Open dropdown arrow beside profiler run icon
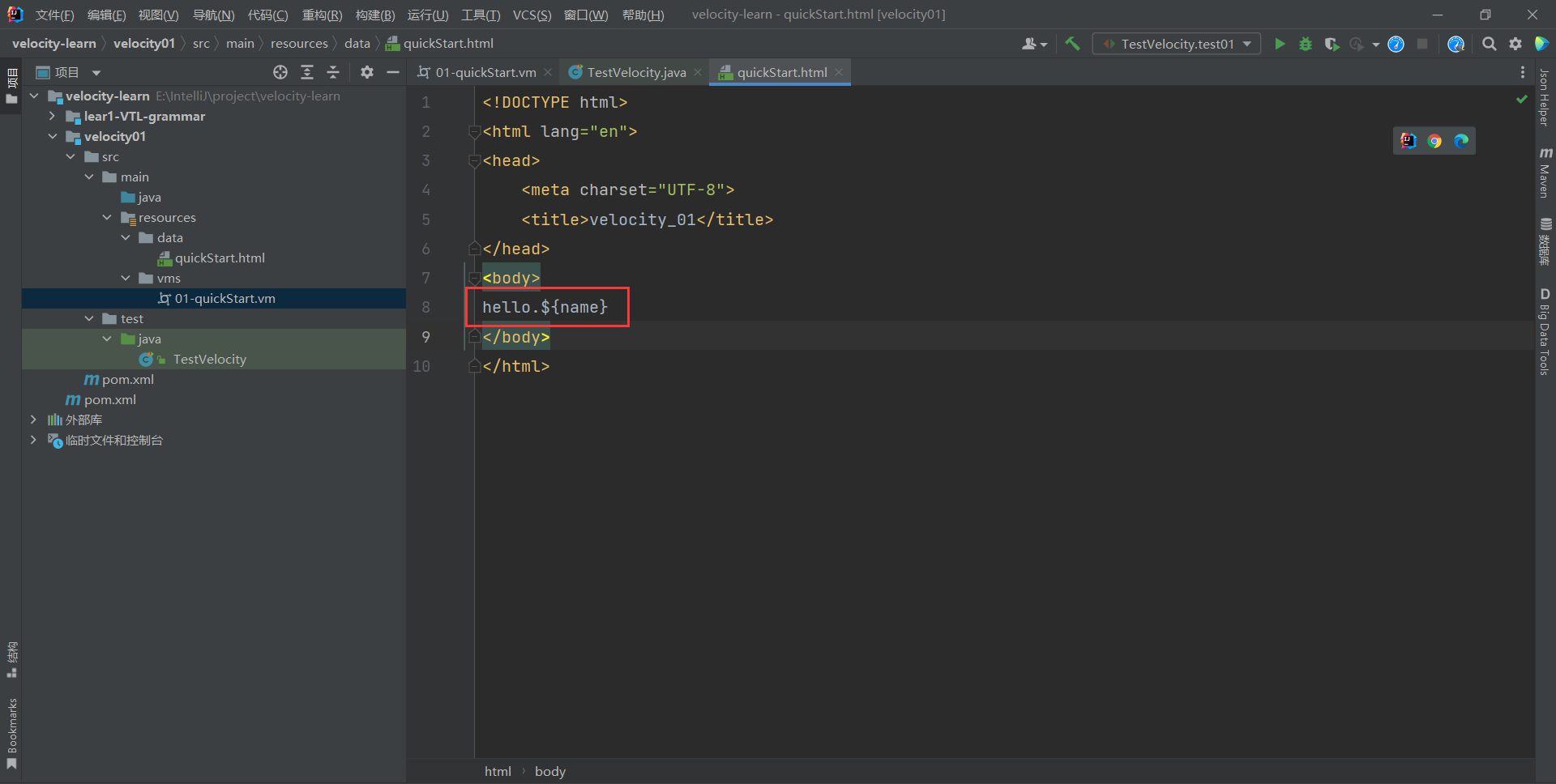Image resolution: width=1556 pixels, height=784 pixels. click(1376, 45)
